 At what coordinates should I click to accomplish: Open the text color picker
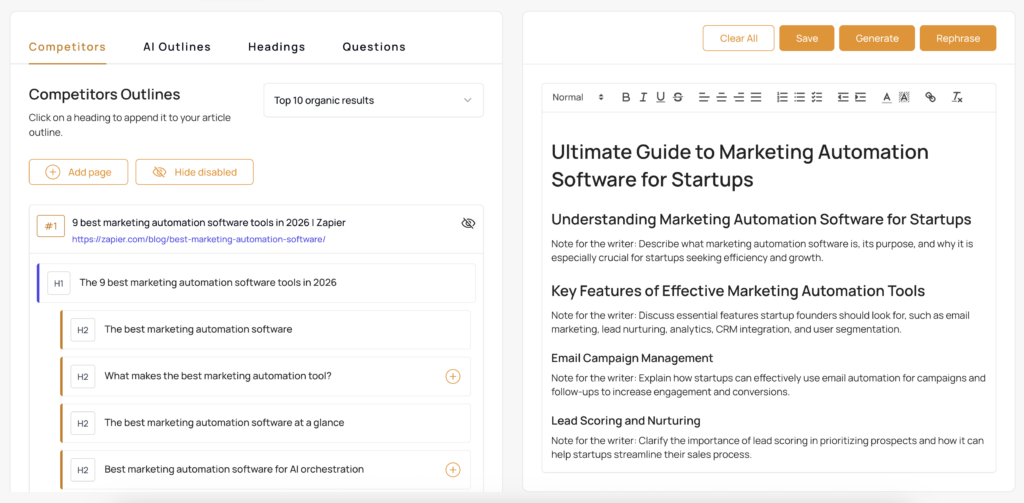point(886,97)
